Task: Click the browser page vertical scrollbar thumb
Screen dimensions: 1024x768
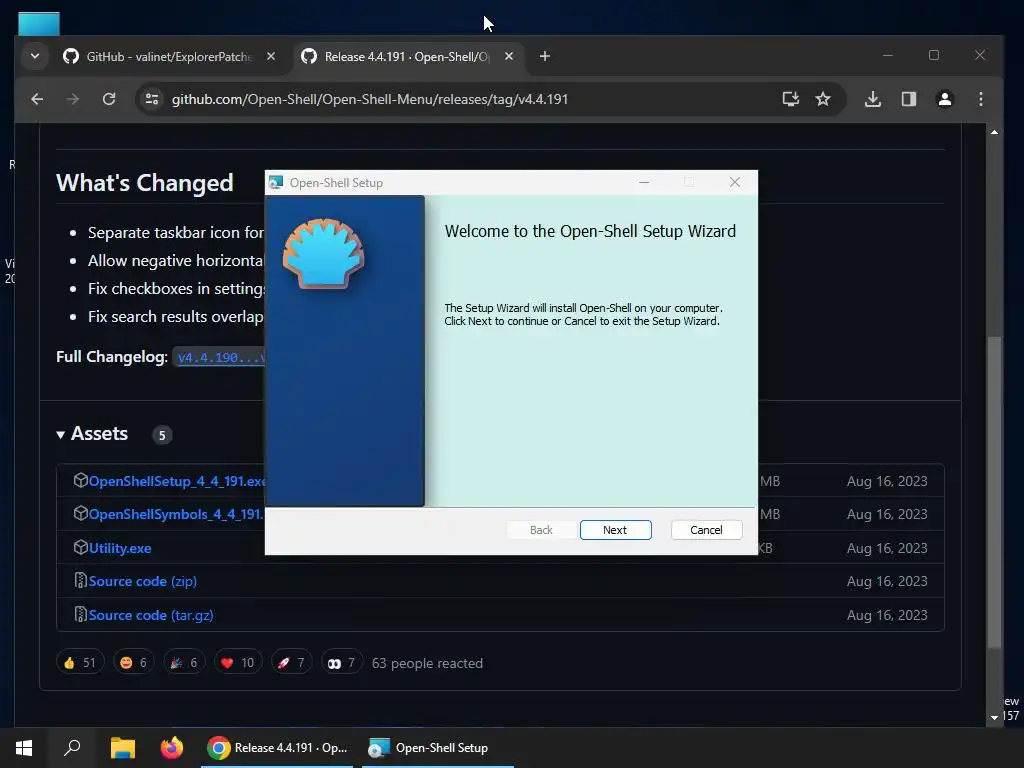Action: coord(994,492)
